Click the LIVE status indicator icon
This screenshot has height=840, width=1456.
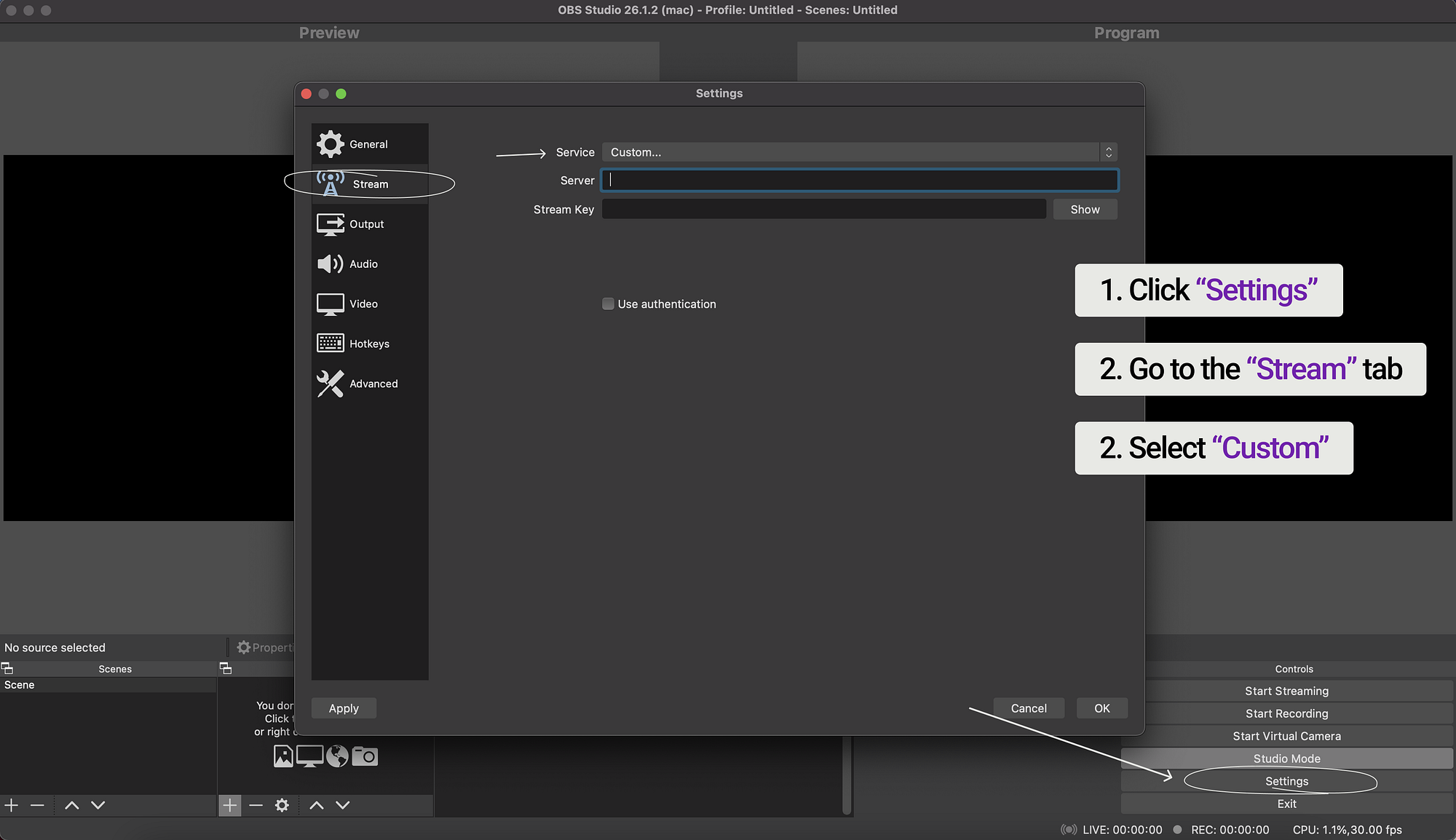1068,830
